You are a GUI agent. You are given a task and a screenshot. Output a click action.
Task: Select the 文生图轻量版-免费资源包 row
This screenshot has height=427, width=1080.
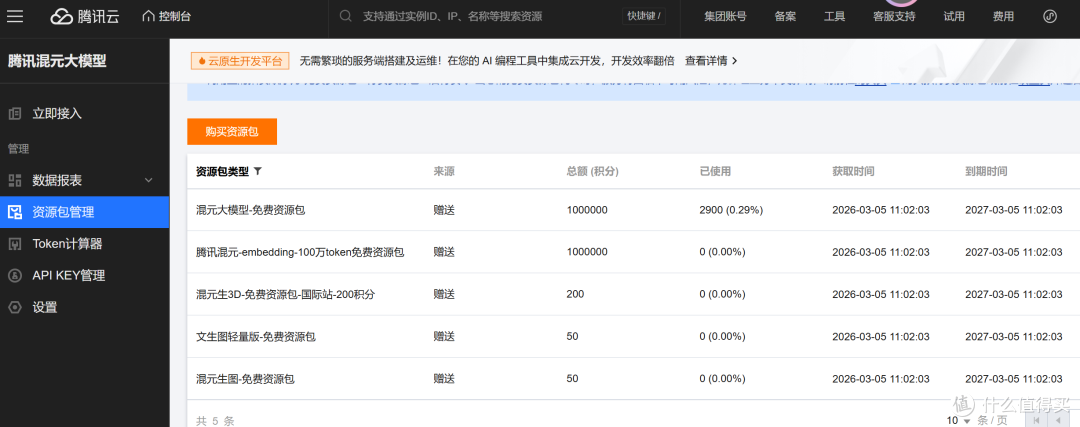click(x=634, y=336)
